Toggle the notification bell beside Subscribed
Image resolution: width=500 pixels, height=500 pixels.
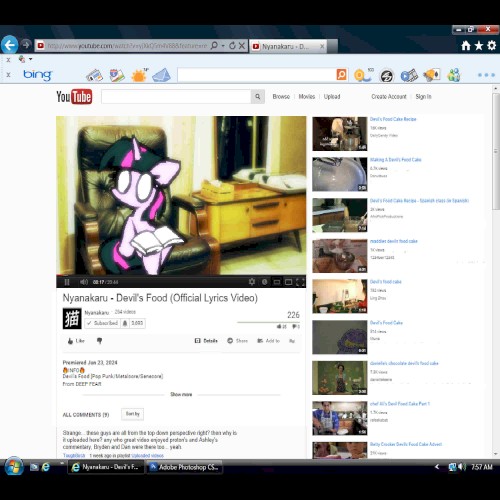(x=125, y=323)
